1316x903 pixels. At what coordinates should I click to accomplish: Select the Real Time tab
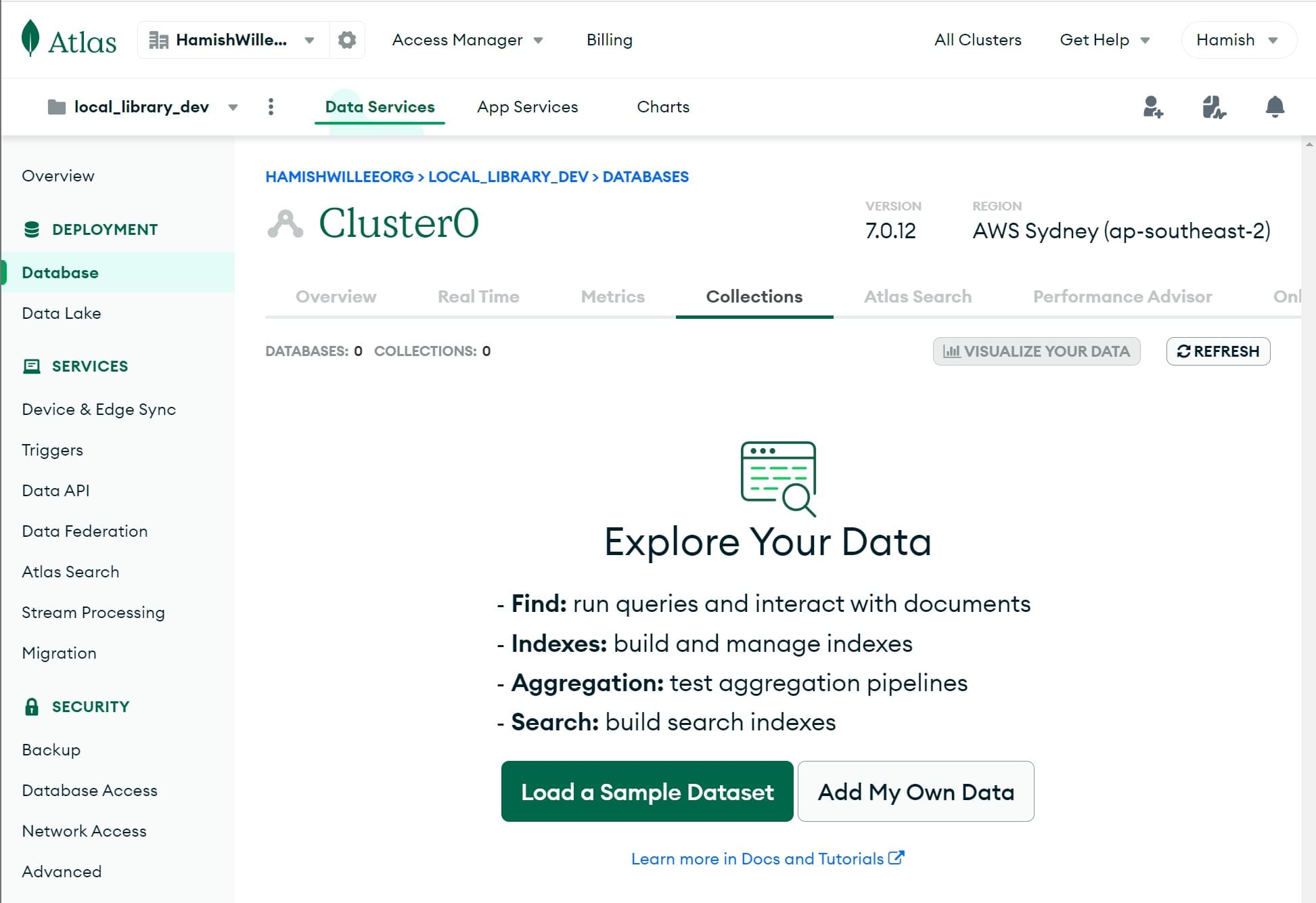point(478,296)
